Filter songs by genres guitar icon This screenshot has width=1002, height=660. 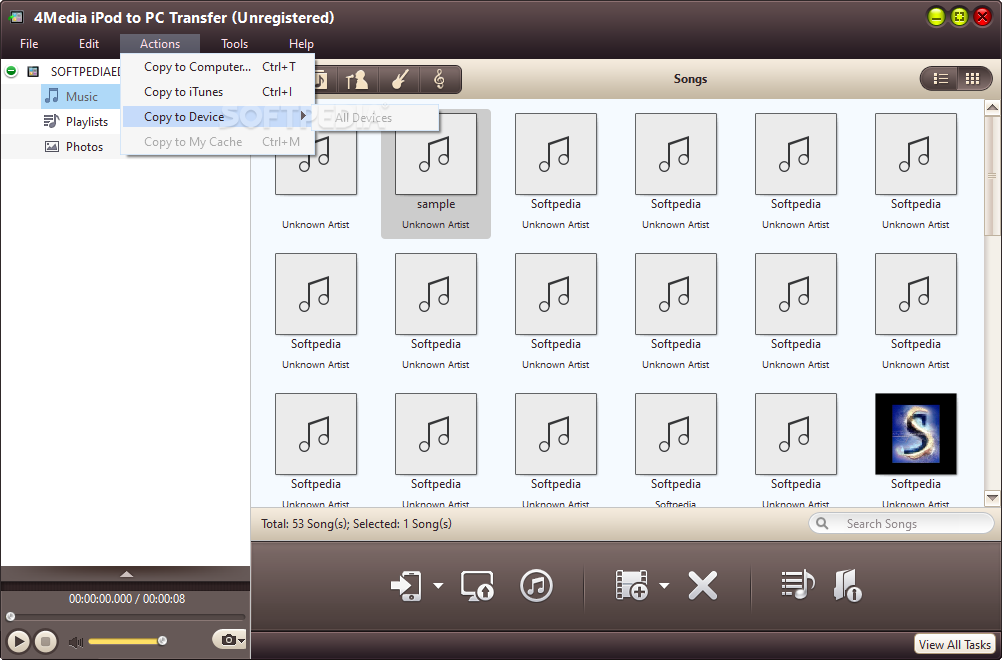tap(399, 79)
